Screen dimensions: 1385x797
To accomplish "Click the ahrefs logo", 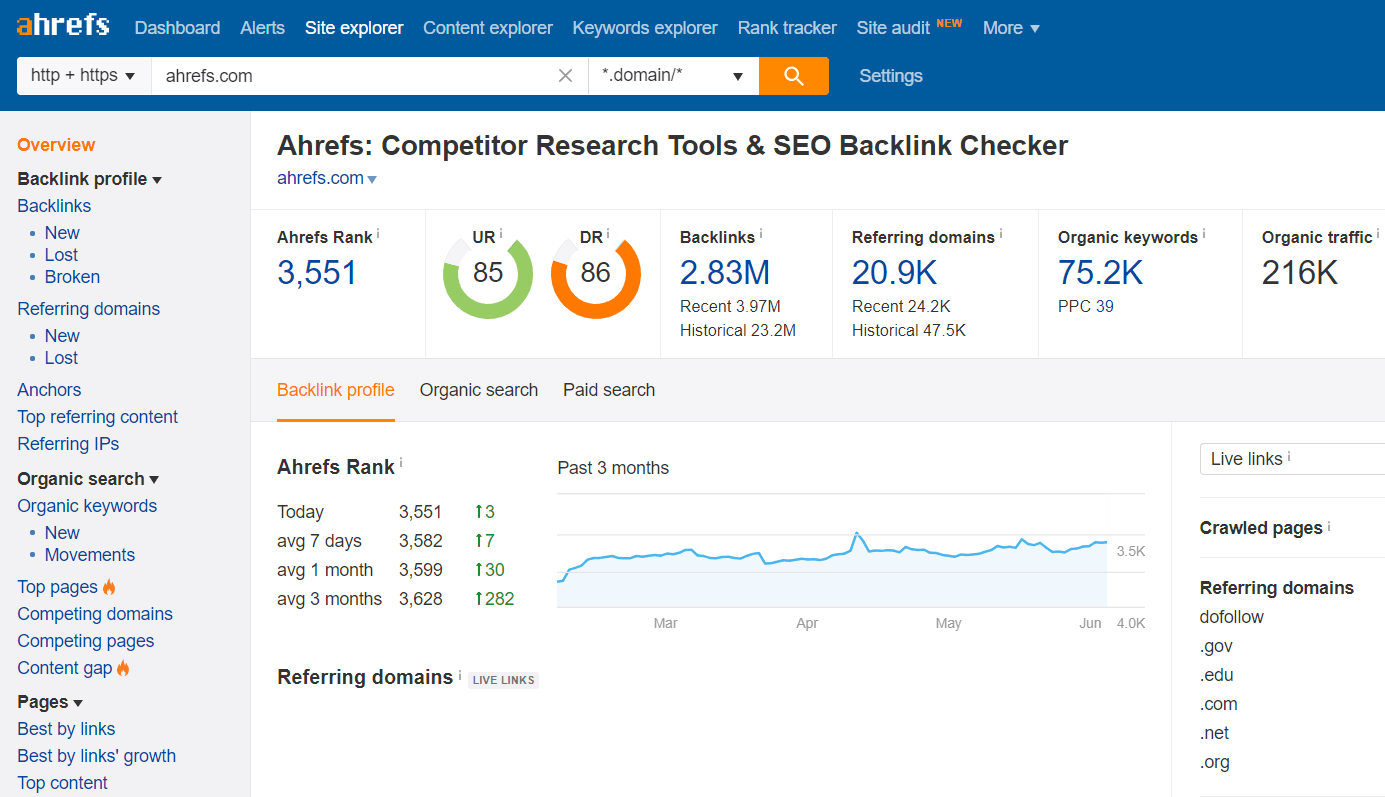I will [x=63, y=25].
